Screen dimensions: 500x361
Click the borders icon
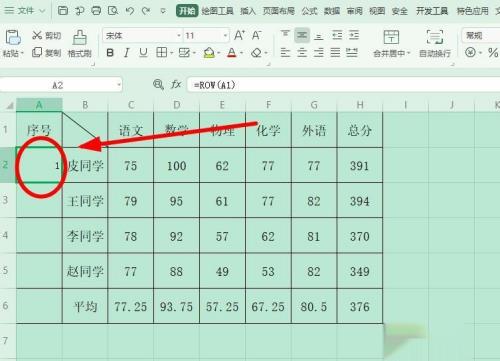pyautogui.click(x=162, y=52)
